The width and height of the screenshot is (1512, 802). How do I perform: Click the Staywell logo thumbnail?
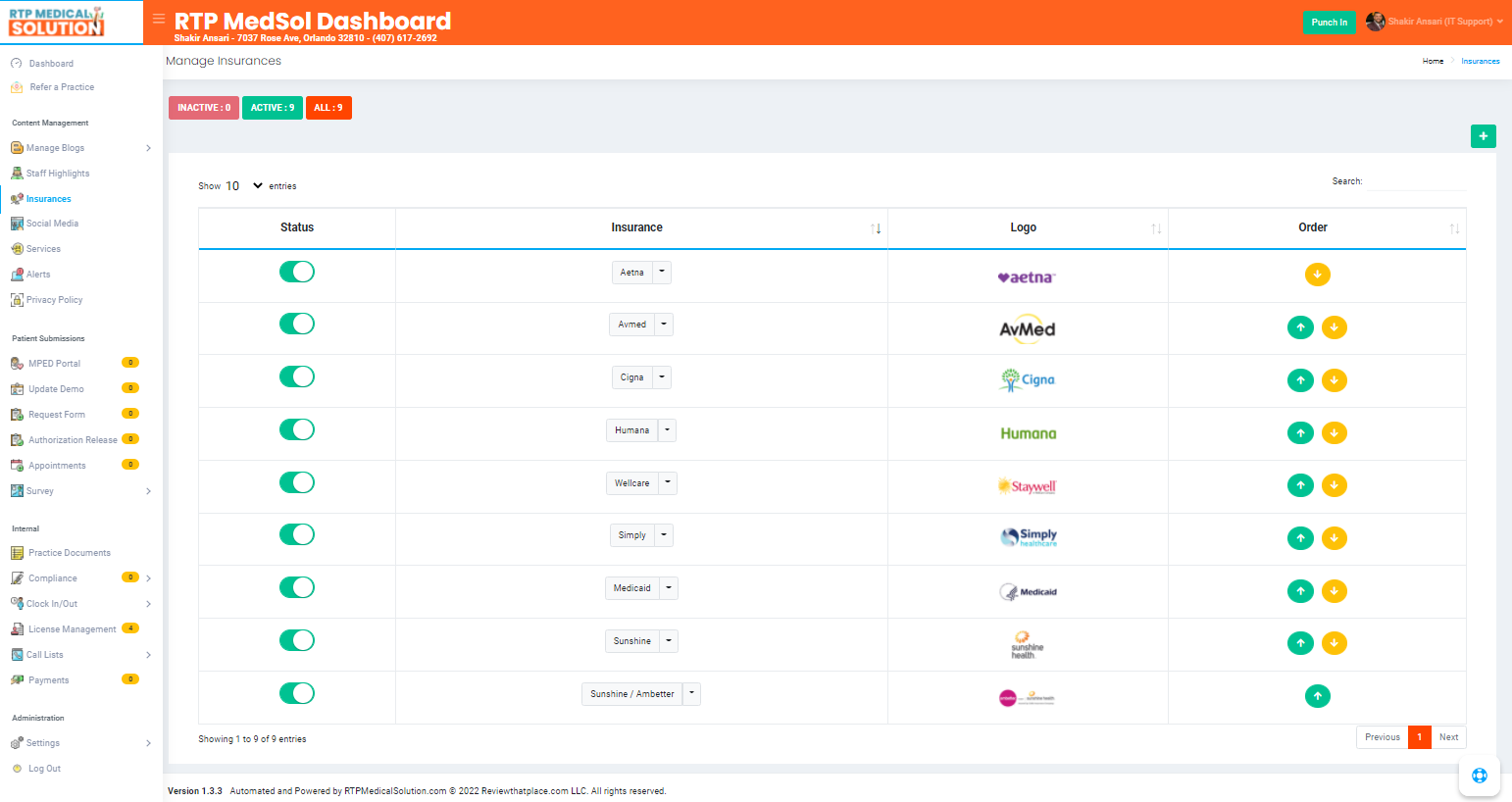tap(1027, 486)
